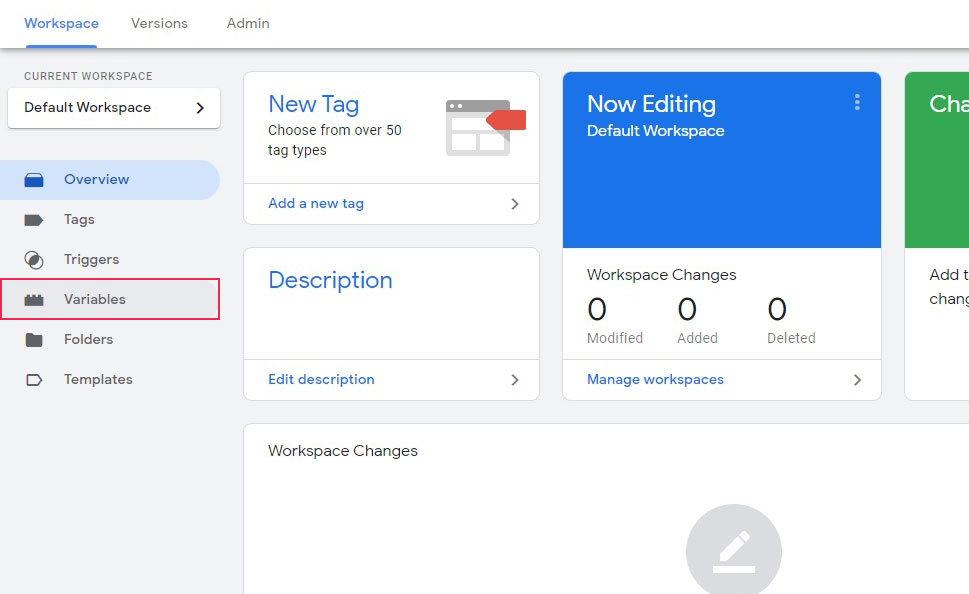Open Folders in the sidebar
Viewport: 969px width, 594px height.
[109, 339]
